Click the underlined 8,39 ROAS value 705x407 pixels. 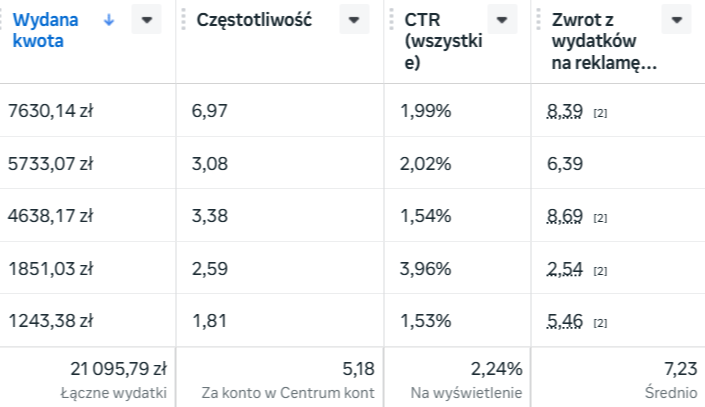click(567, 111)
